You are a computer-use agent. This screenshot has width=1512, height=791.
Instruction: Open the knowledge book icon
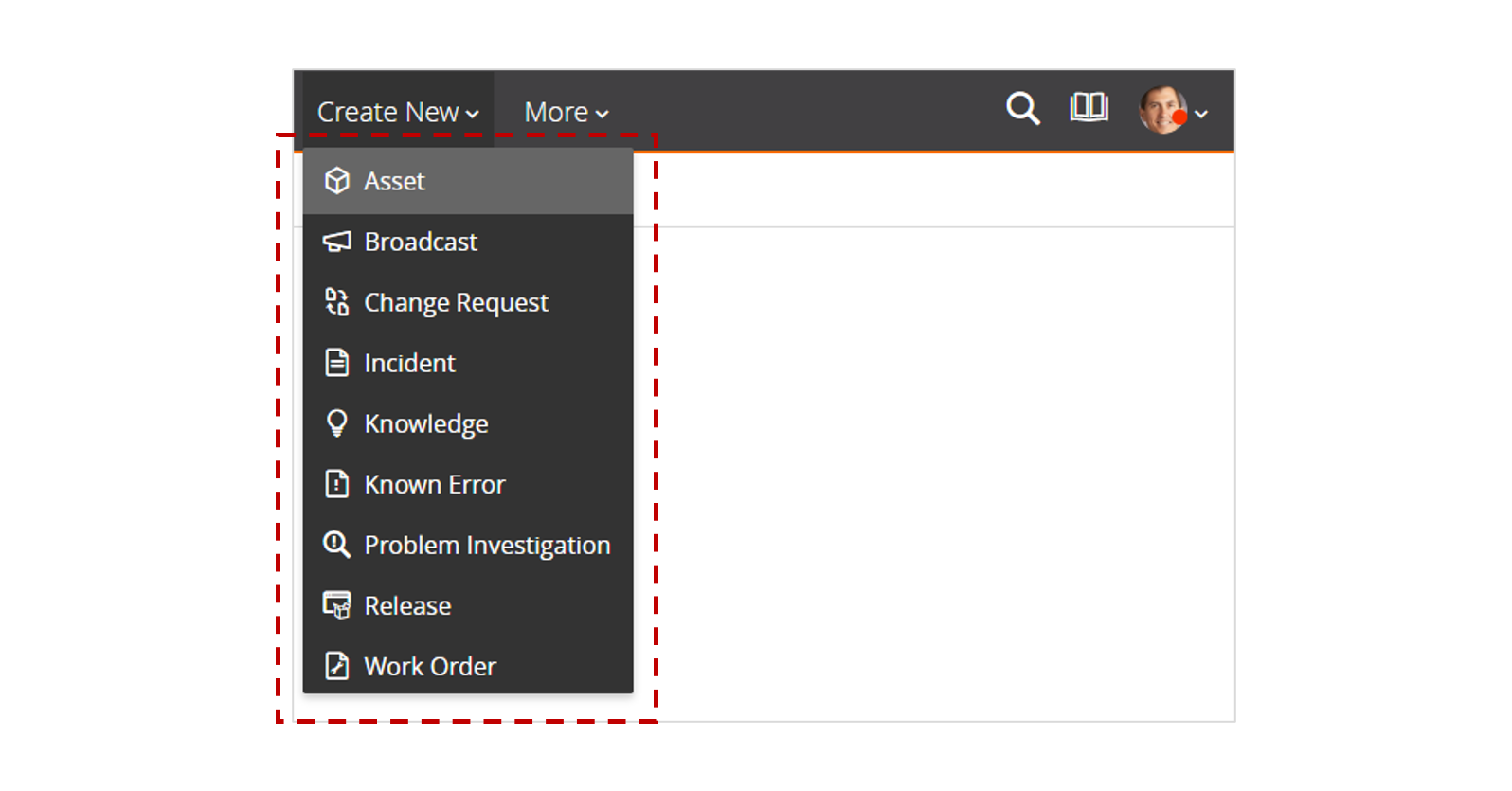click(x=1089, y=107)
